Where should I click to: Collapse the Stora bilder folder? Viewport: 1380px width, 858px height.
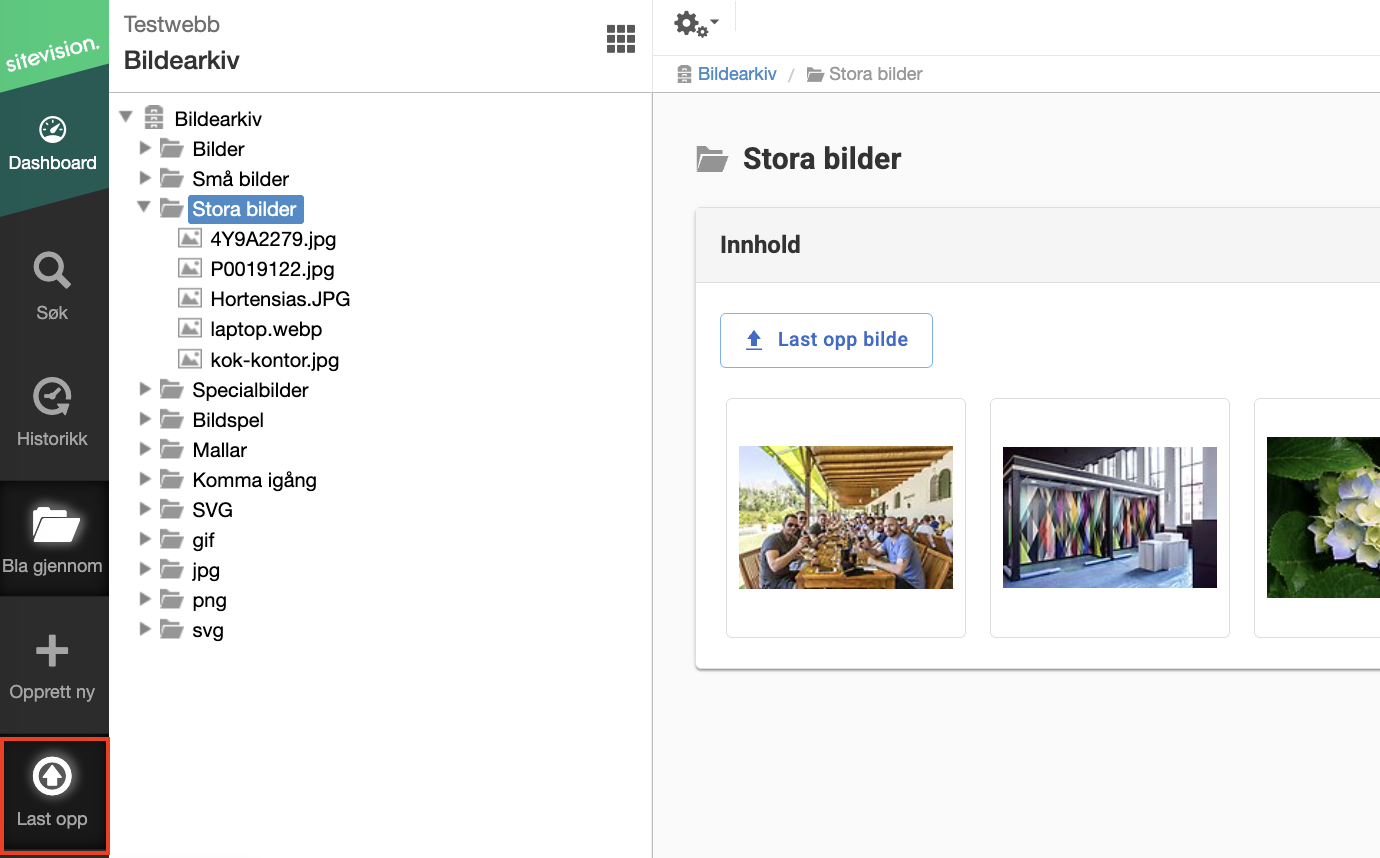(x=145, y=208)
